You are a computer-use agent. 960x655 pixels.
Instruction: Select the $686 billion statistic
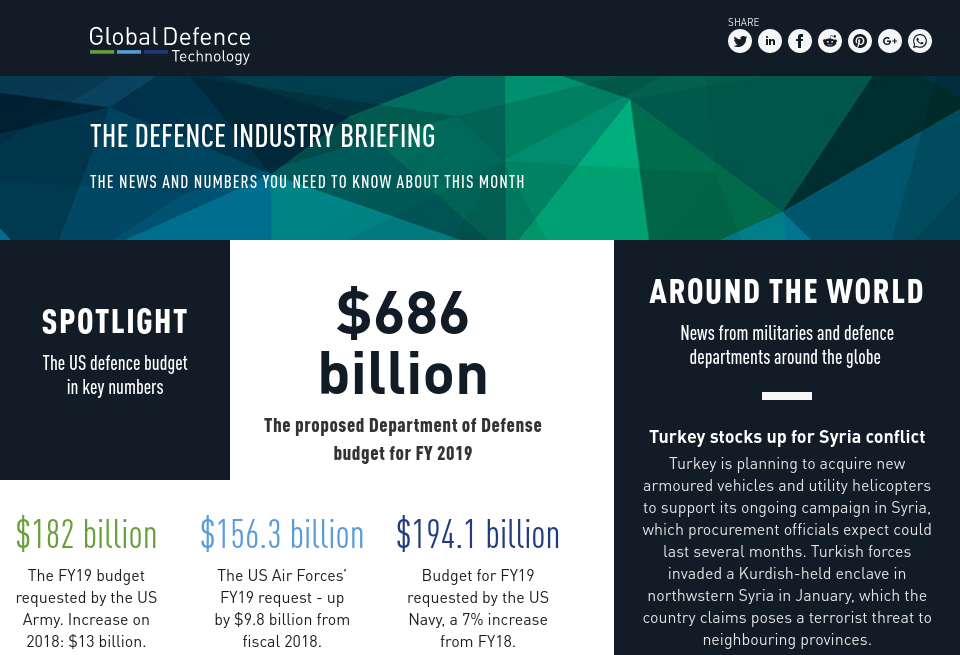click(x=403, y=342)
